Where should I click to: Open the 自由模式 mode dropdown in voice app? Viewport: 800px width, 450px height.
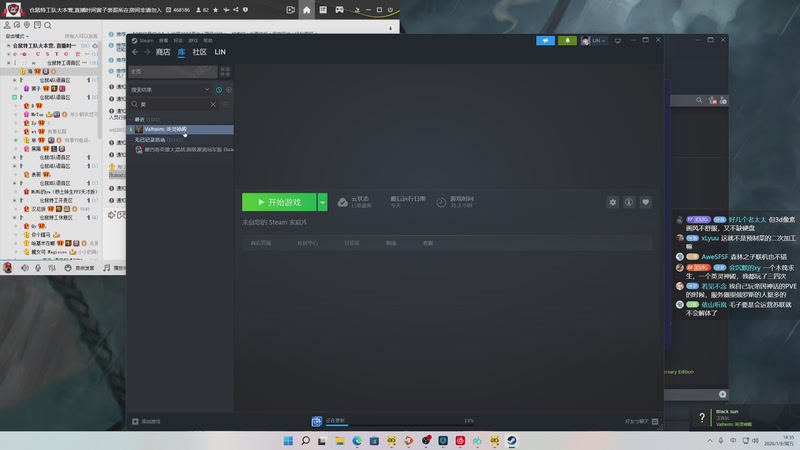point(17,36)
